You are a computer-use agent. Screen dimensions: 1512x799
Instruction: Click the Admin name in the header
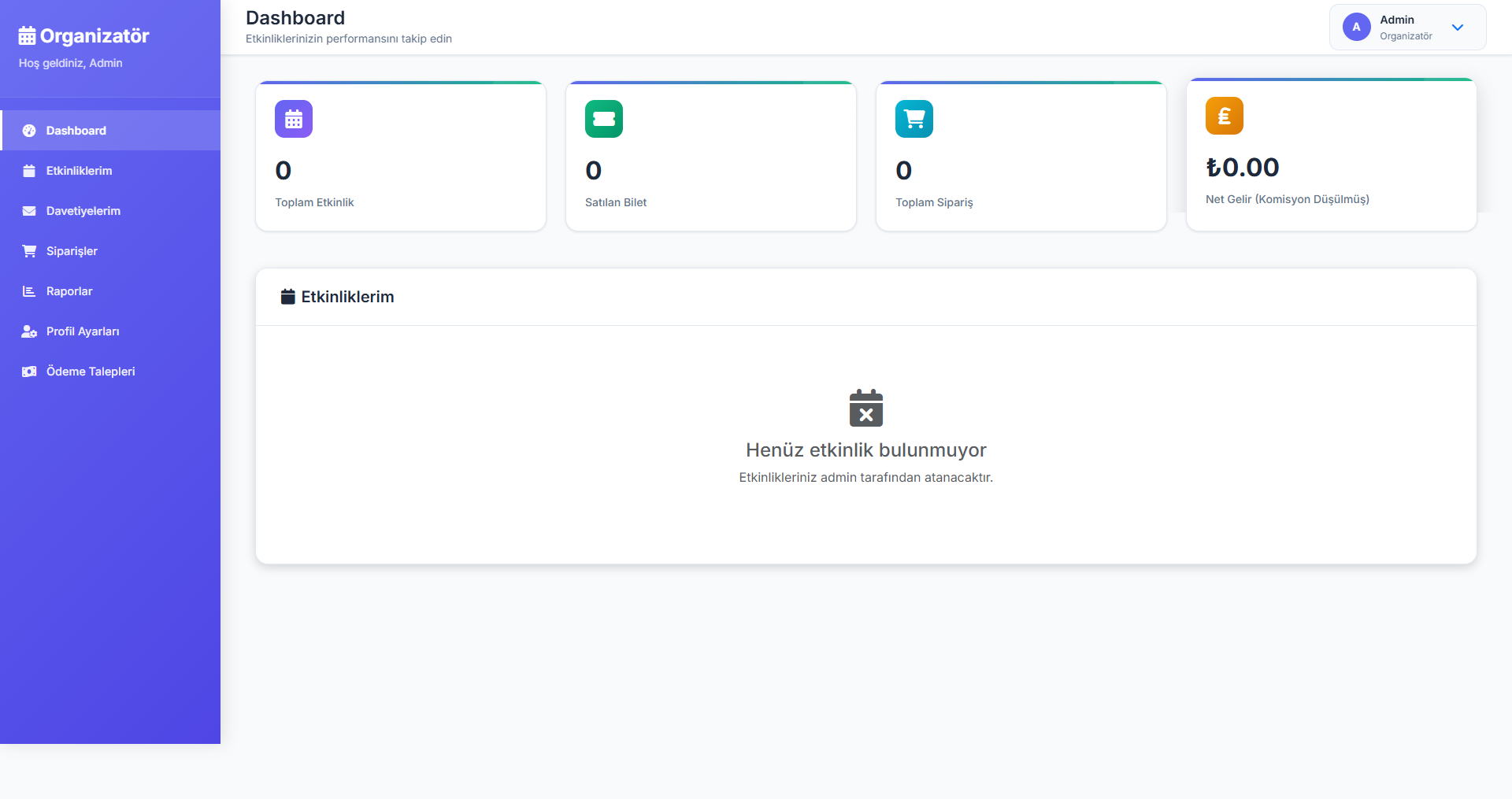click(x=1397, y=20)
